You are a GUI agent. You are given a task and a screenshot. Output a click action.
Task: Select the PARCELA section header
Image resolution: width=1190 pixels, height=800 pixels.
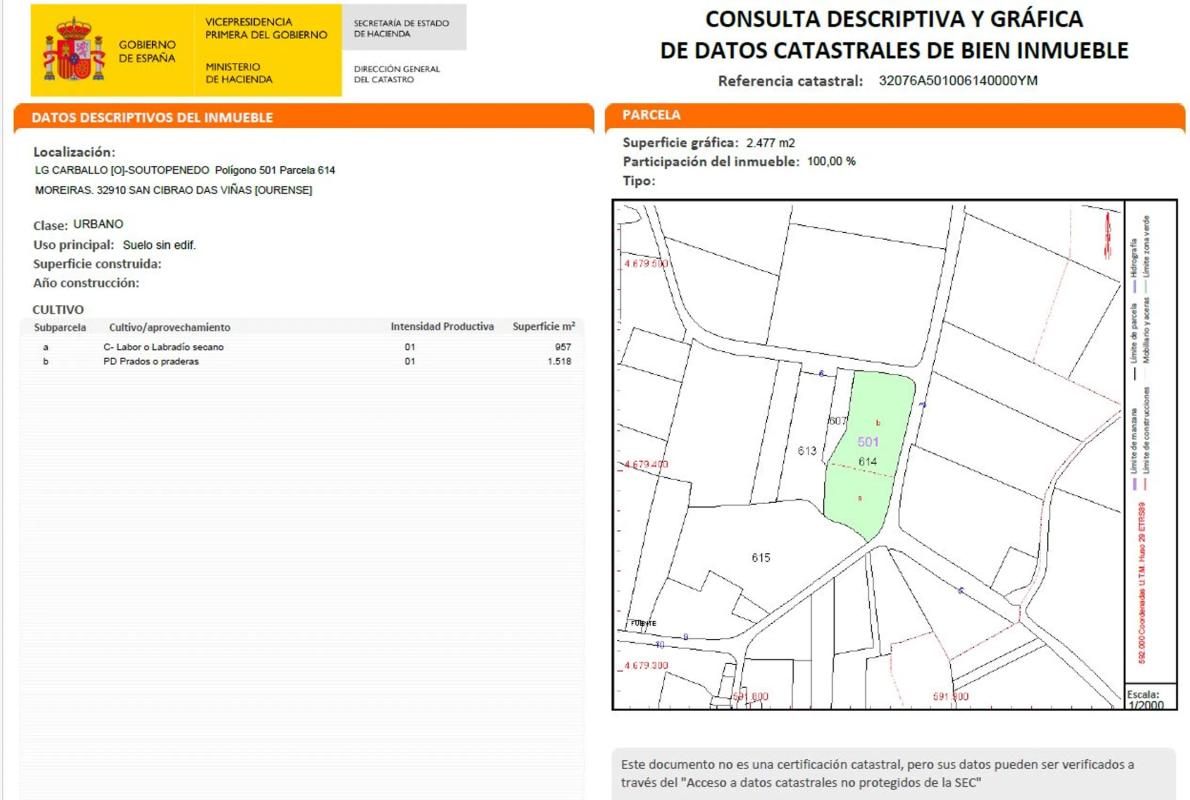651,115
